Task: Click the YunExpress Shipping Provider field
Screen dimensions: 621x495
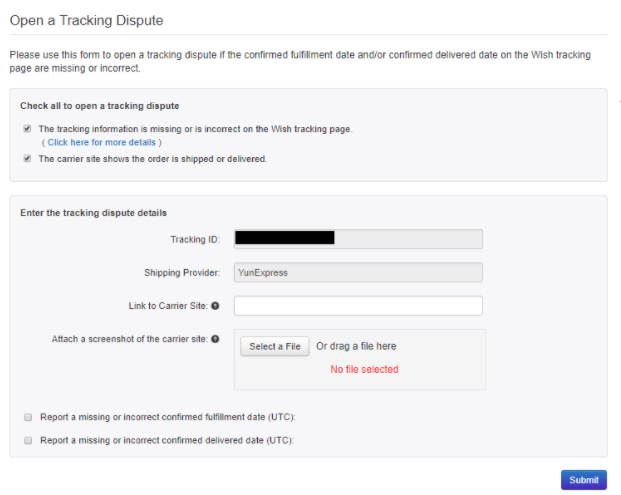Action: point(358,271)
